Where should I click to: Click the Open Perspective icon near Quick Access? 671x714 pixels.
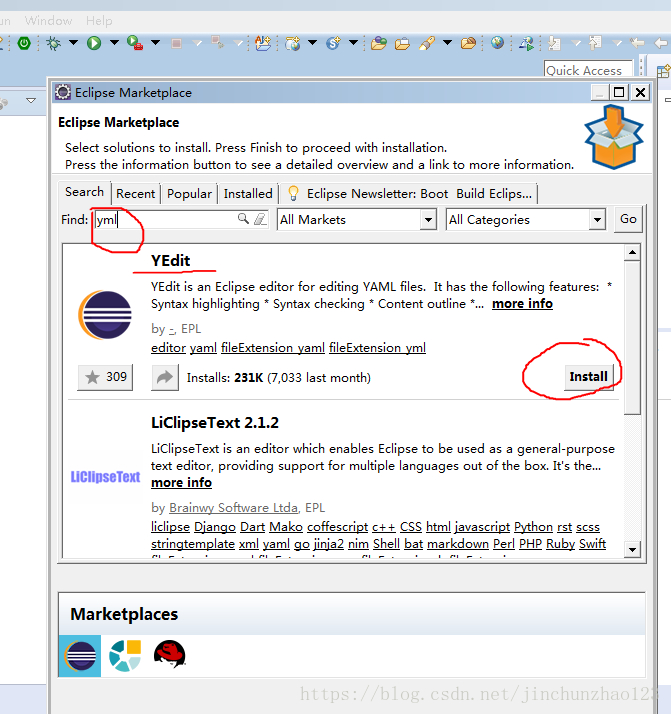tap(663, 71)
